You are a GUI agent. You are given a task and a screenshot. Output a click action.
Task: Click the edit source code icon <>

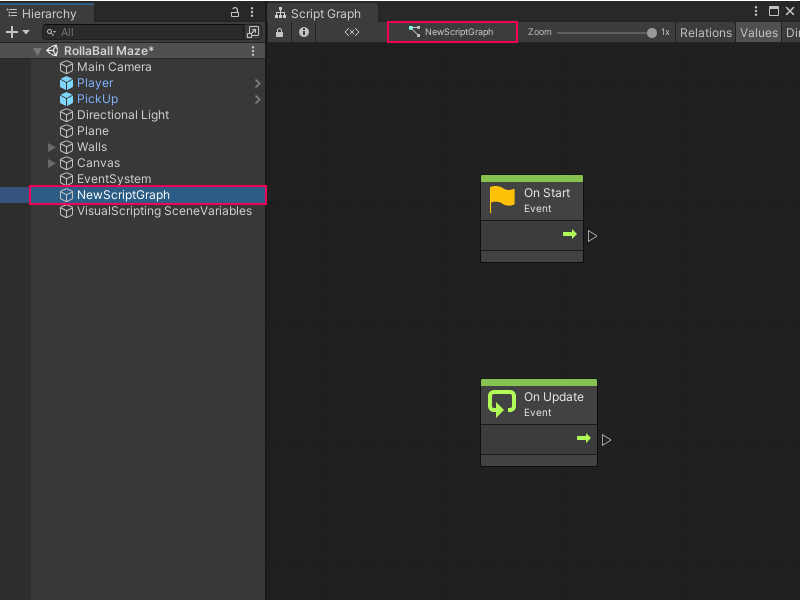(x=352, y=32)
